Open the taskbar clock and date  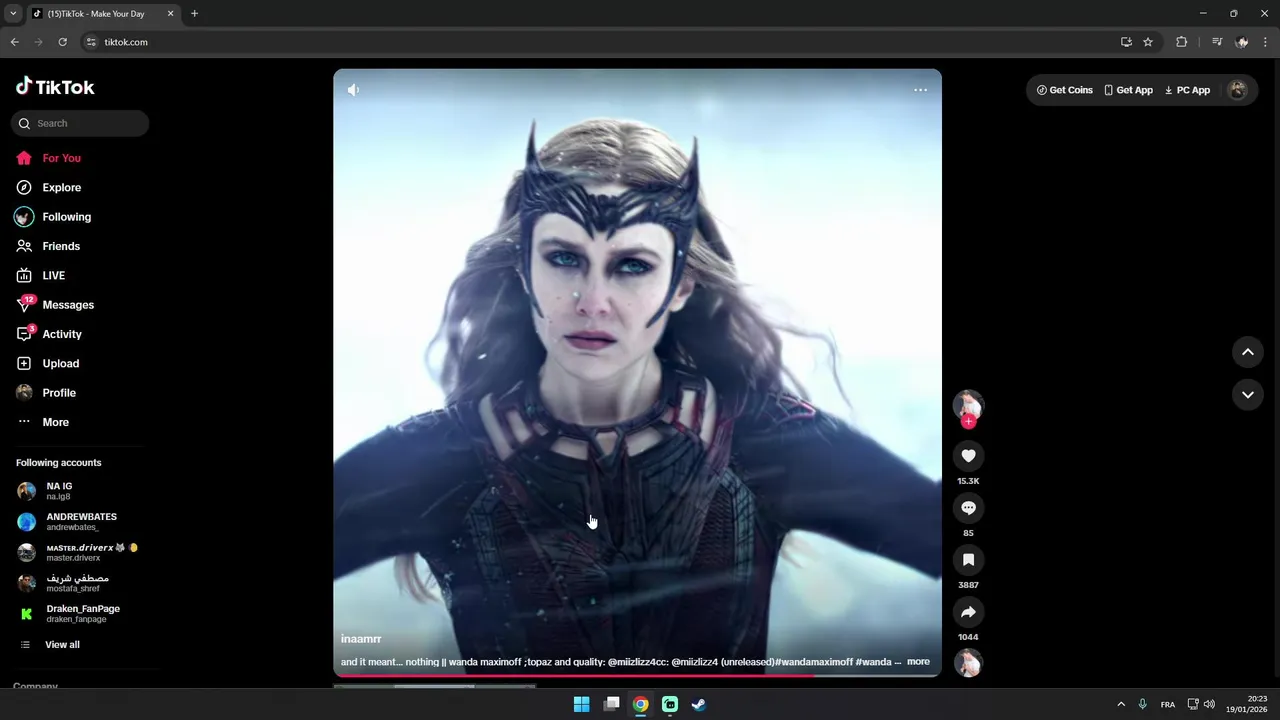1247,704
